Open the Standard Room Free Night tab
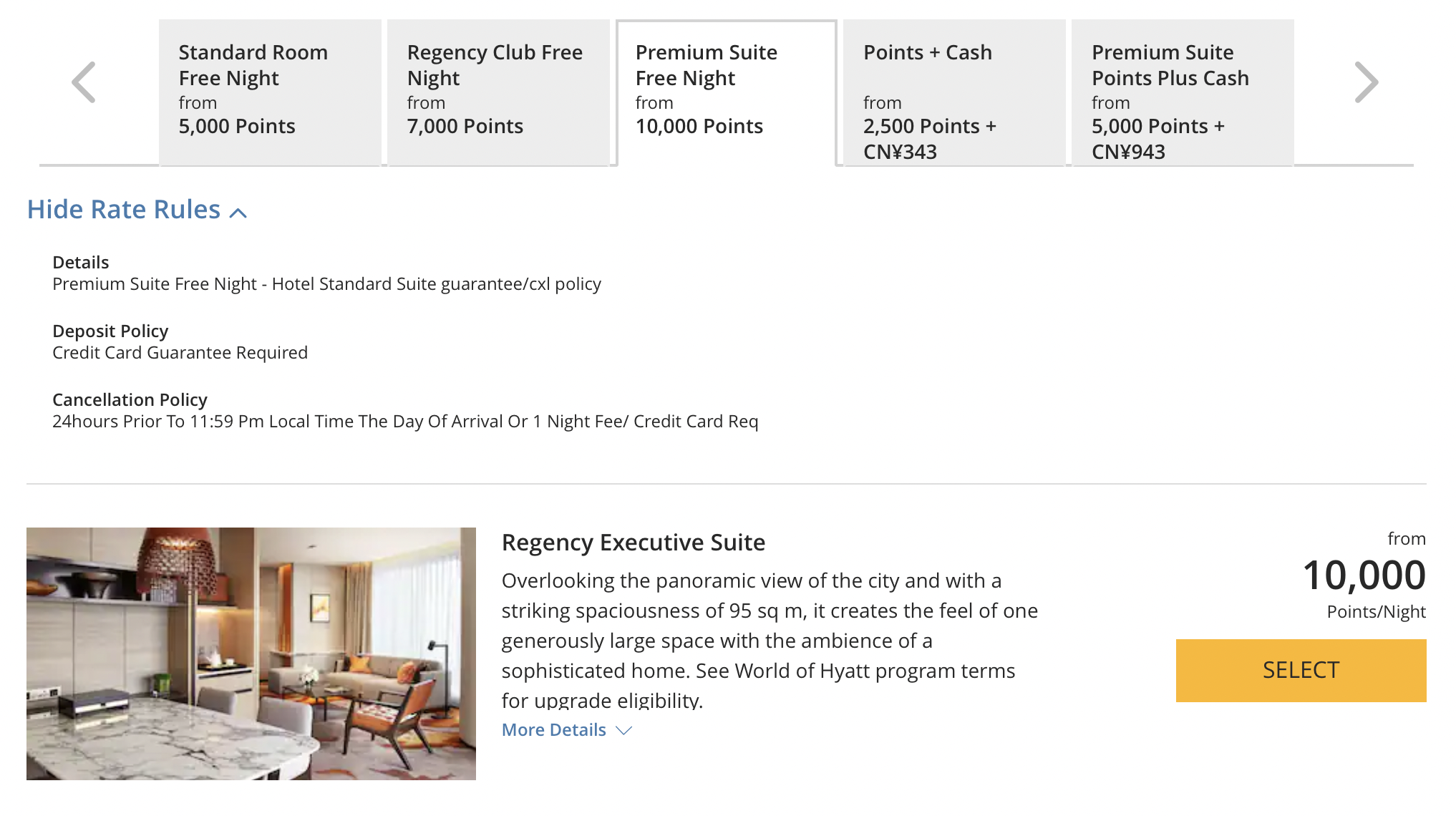This screenshot has height=816, width=1456. tap(270, 92)
